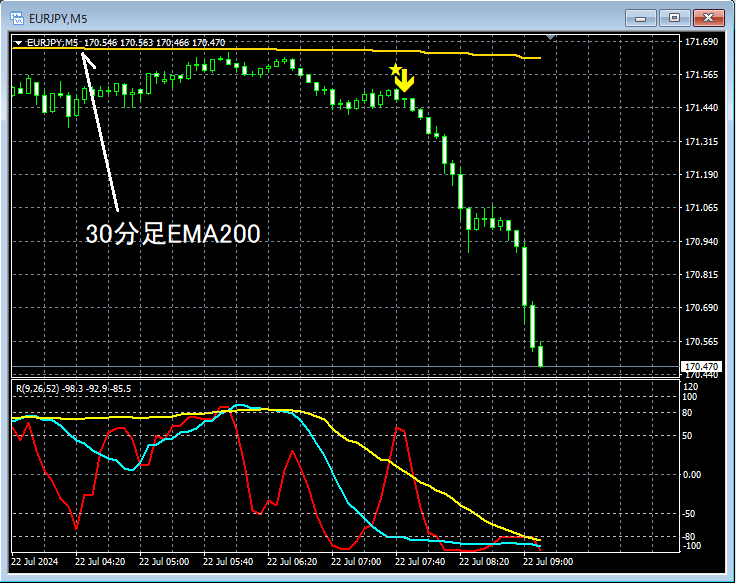737x583 pixels.
Task: Click the 171.315 price scale value
Action: pos(701,142)
